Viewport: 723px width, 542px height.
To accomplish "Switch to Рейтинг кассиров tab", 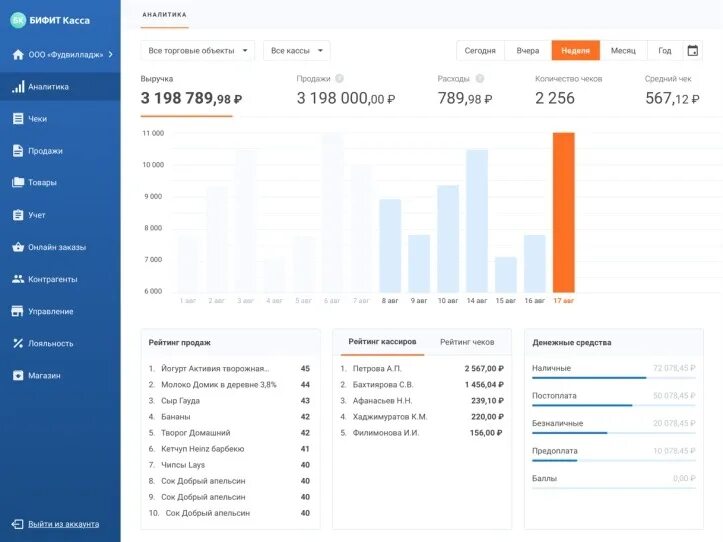I will [x=382, y=342].
